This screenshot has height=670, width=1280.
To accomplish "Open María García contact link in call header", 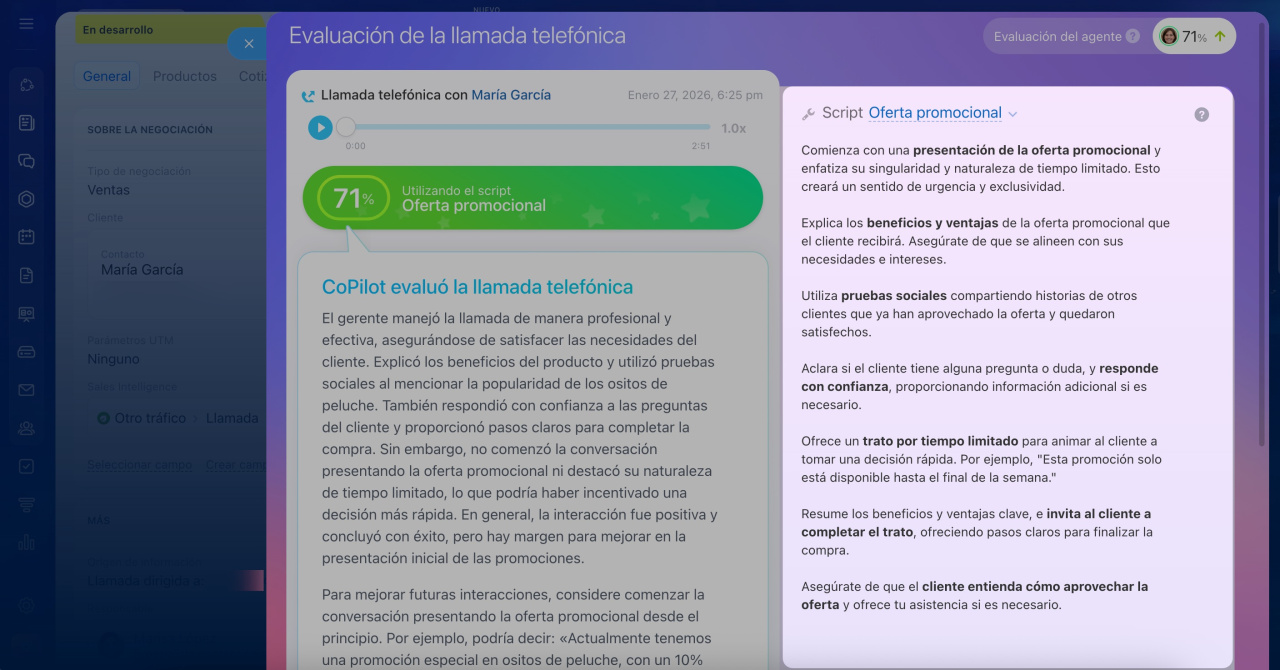I will pos(511,95).
